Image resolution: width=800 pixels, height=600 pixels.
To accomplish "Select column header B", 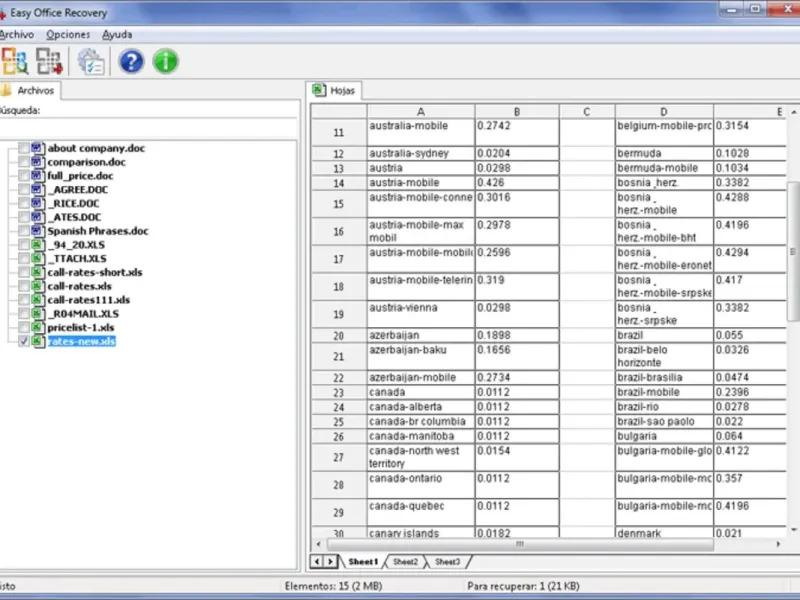I will (x=517, y=112).
